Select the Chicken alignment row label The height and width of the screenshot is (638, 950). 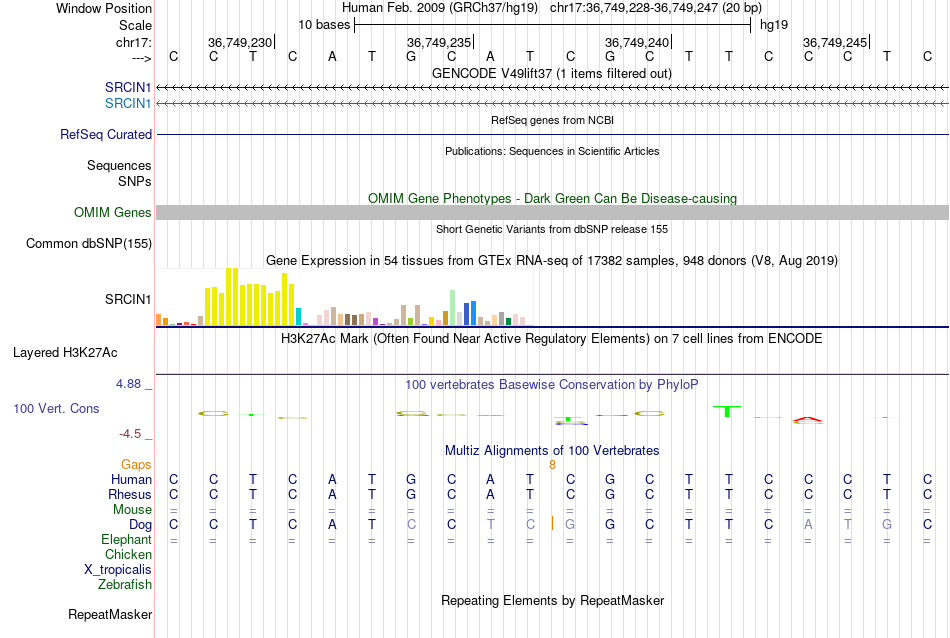(128, 554)
